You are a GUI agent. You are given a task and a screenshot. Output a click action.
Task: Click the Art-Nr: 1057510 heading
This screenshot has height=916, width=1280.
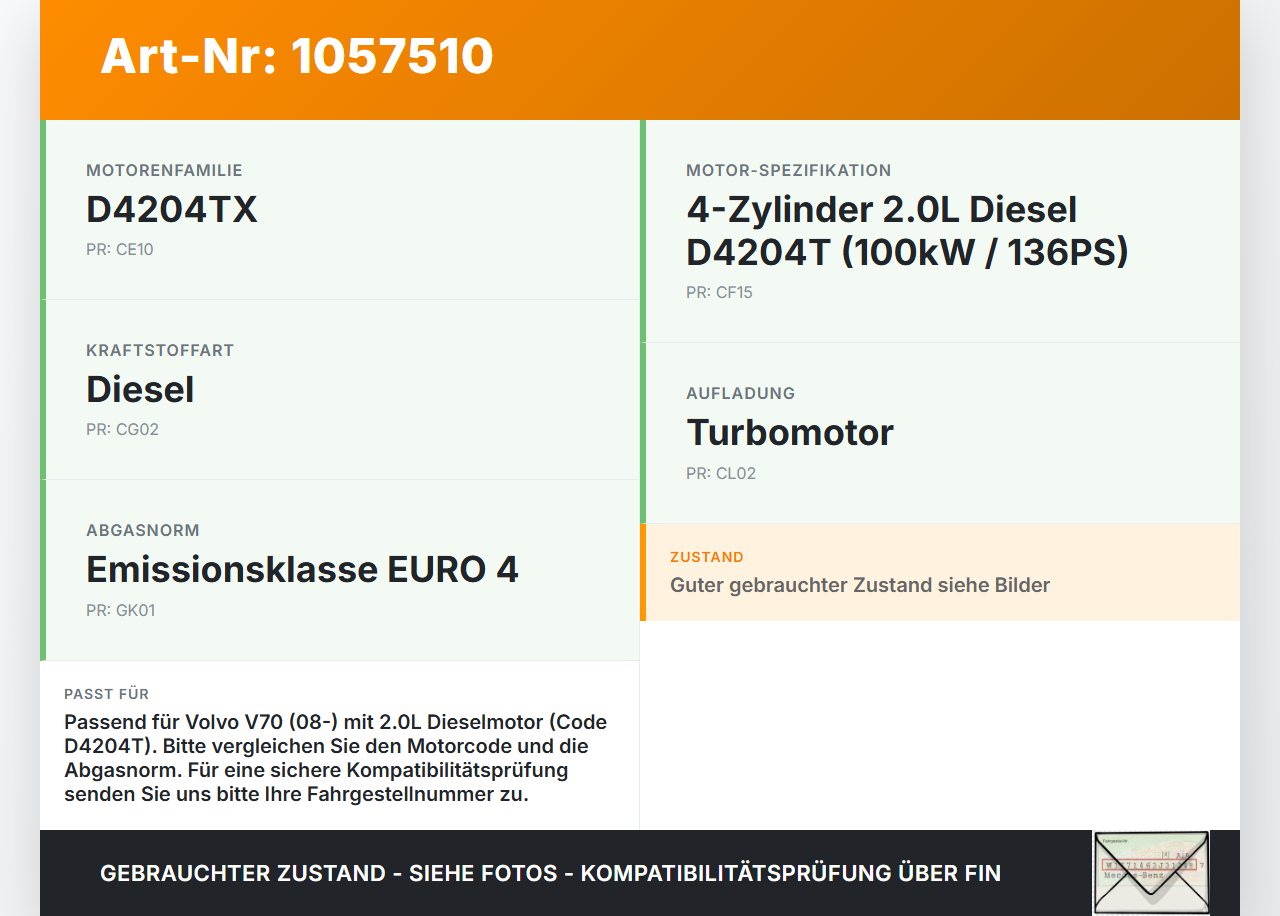pos(297,56)
